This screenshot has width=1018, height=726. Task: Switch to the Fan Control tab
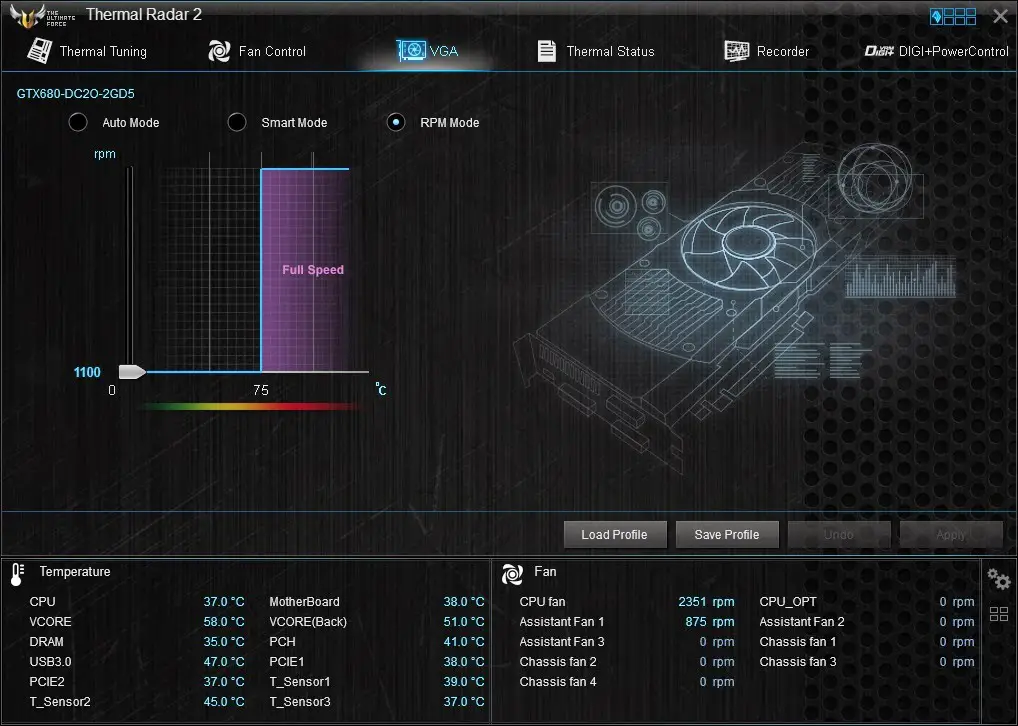click(x=257, y=51)
